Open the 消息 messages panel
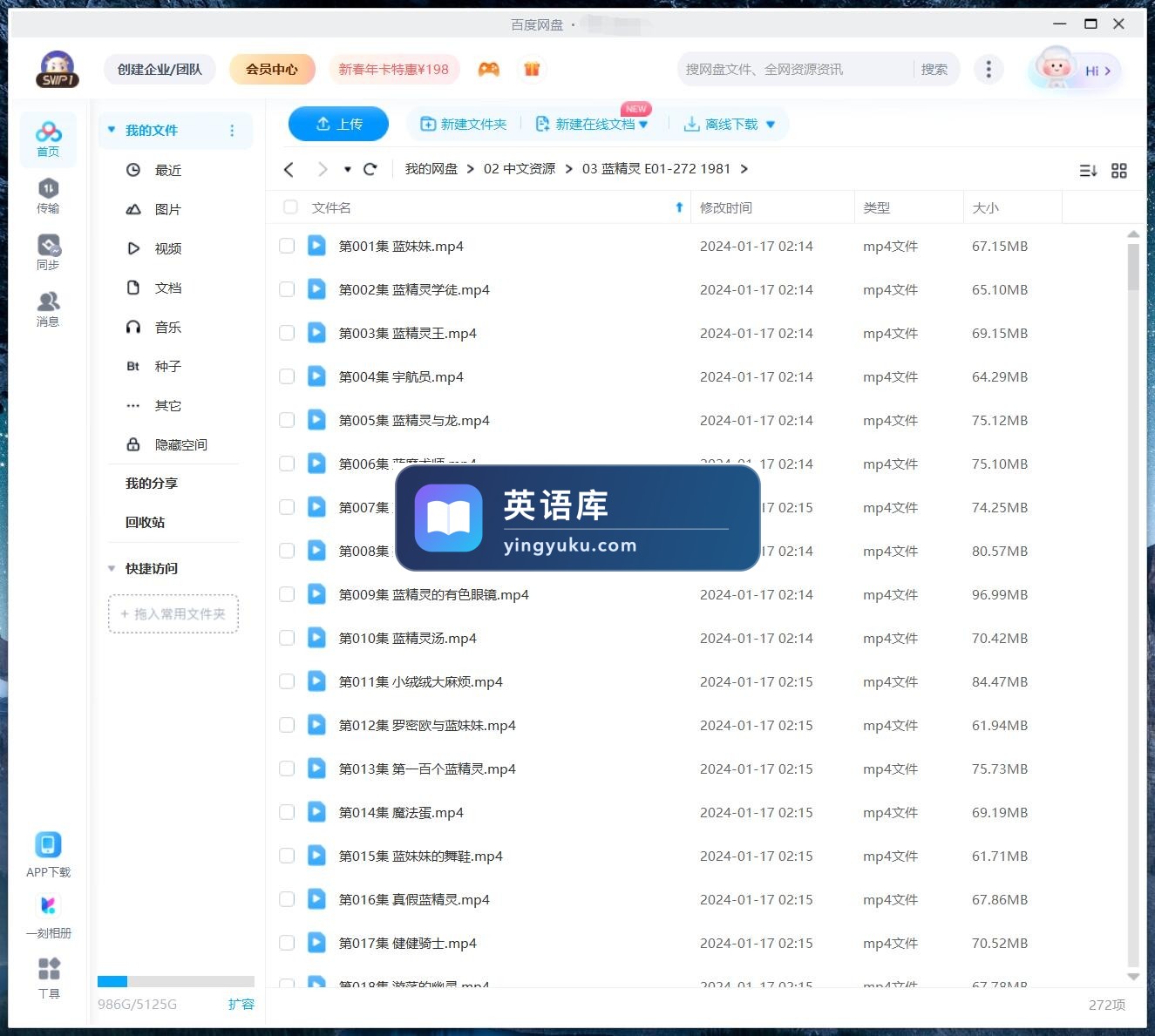The width and height of the screenshot is (1155, 1036). [48, 308]
